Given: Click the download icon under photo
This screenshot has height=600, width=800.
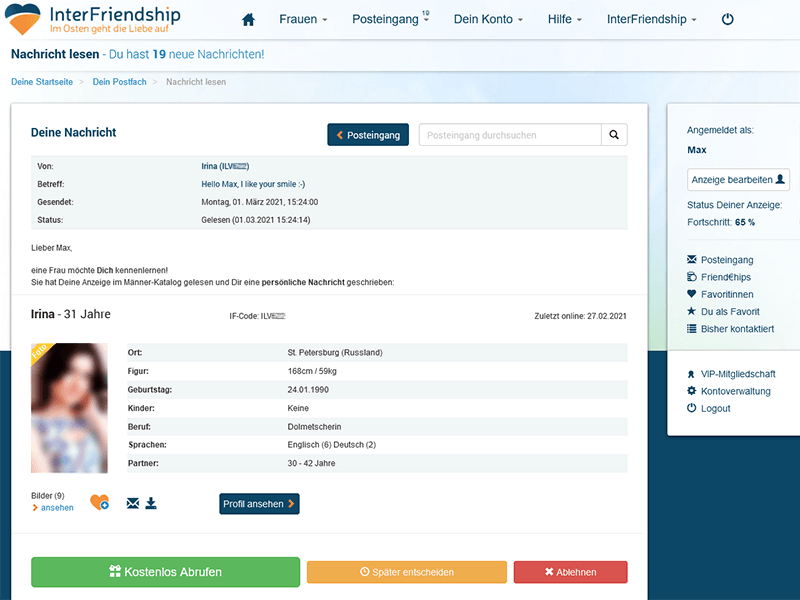Looking at the screenshot, I should [x=151, y=503].
